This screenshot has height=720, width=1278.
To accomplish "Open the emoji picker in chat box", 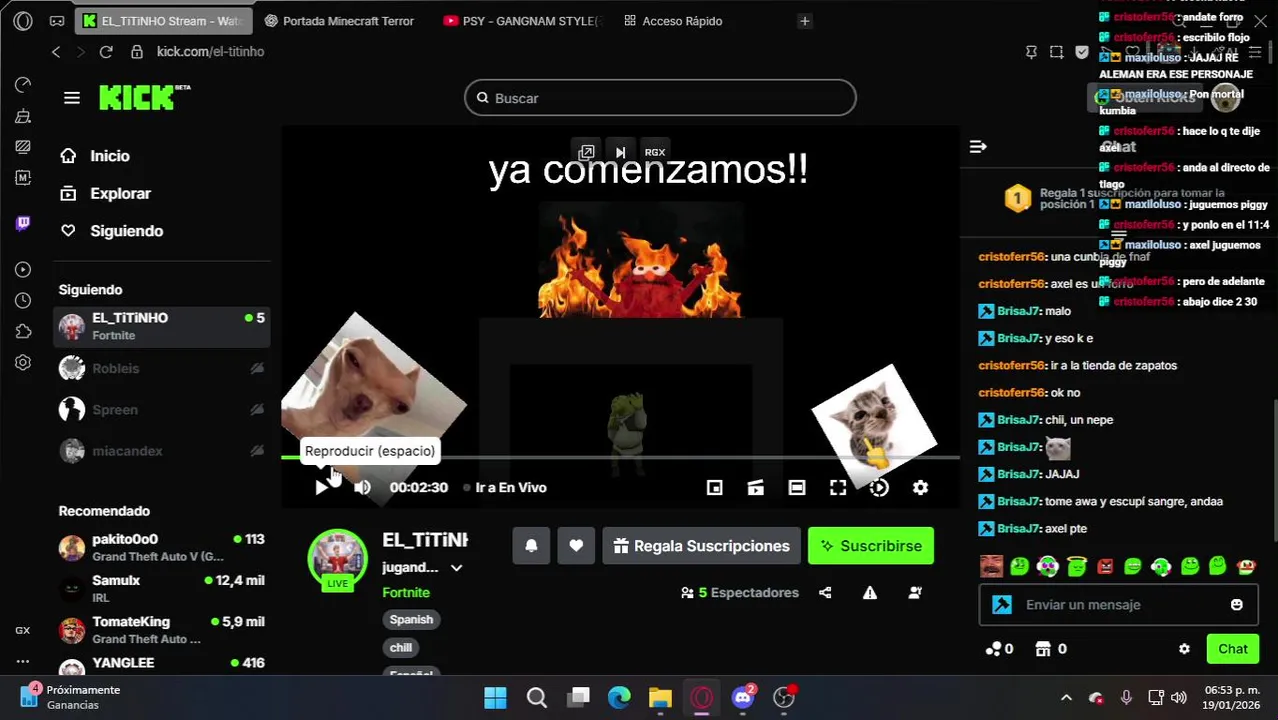I will coord(1237,604).
